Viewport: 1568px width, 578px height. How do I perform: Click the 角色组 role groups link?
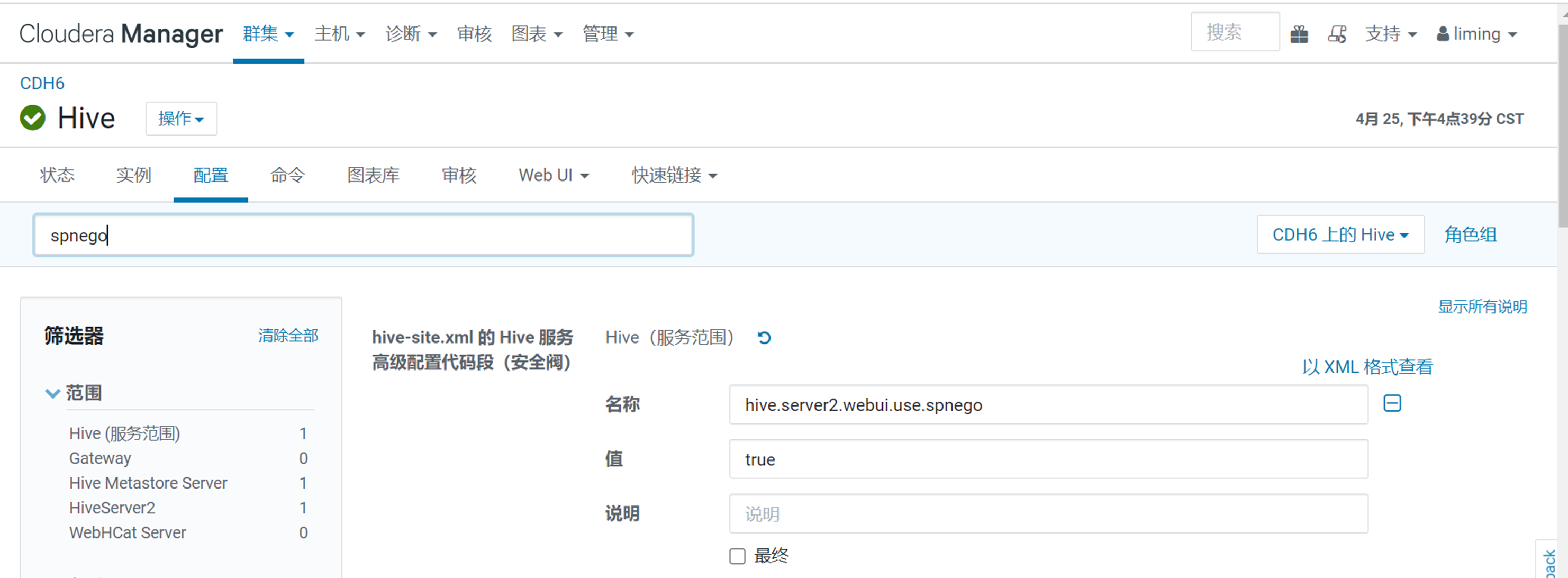tap(1470, 234)
